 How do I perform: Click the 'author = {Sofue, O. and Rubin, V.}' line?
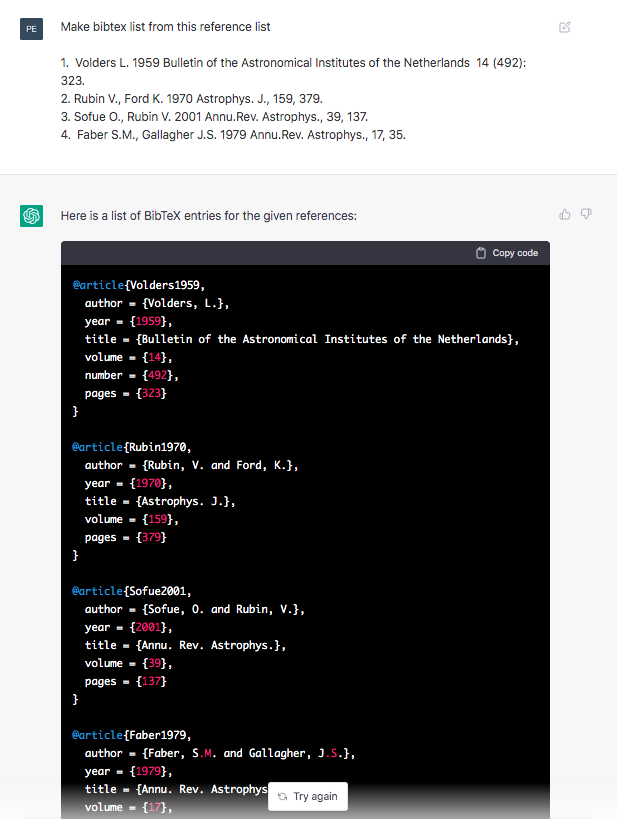[x=194, y=609]
